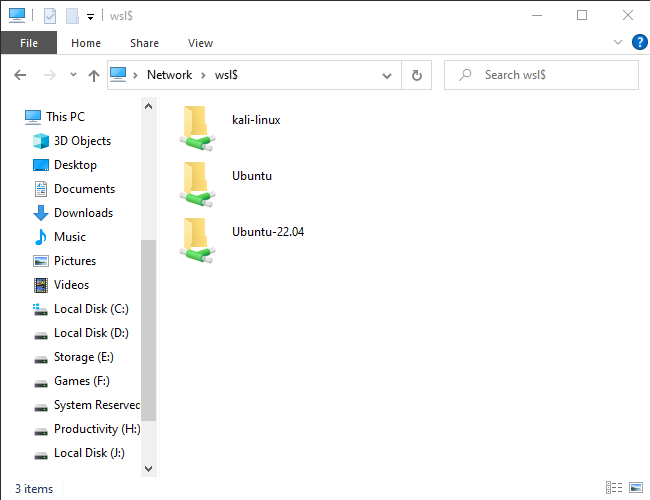
Task: Close the wsl$ window
Action: 628,16
